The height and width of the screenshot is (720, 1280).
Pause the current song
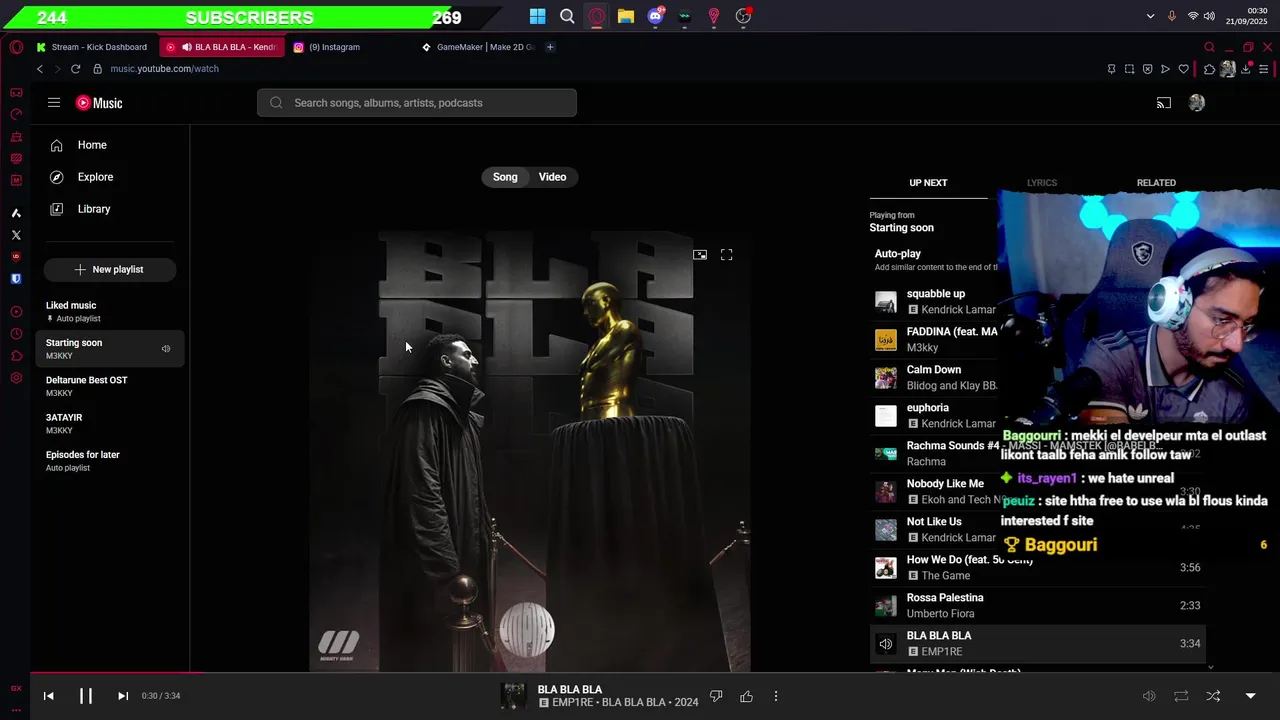point(86,696)
